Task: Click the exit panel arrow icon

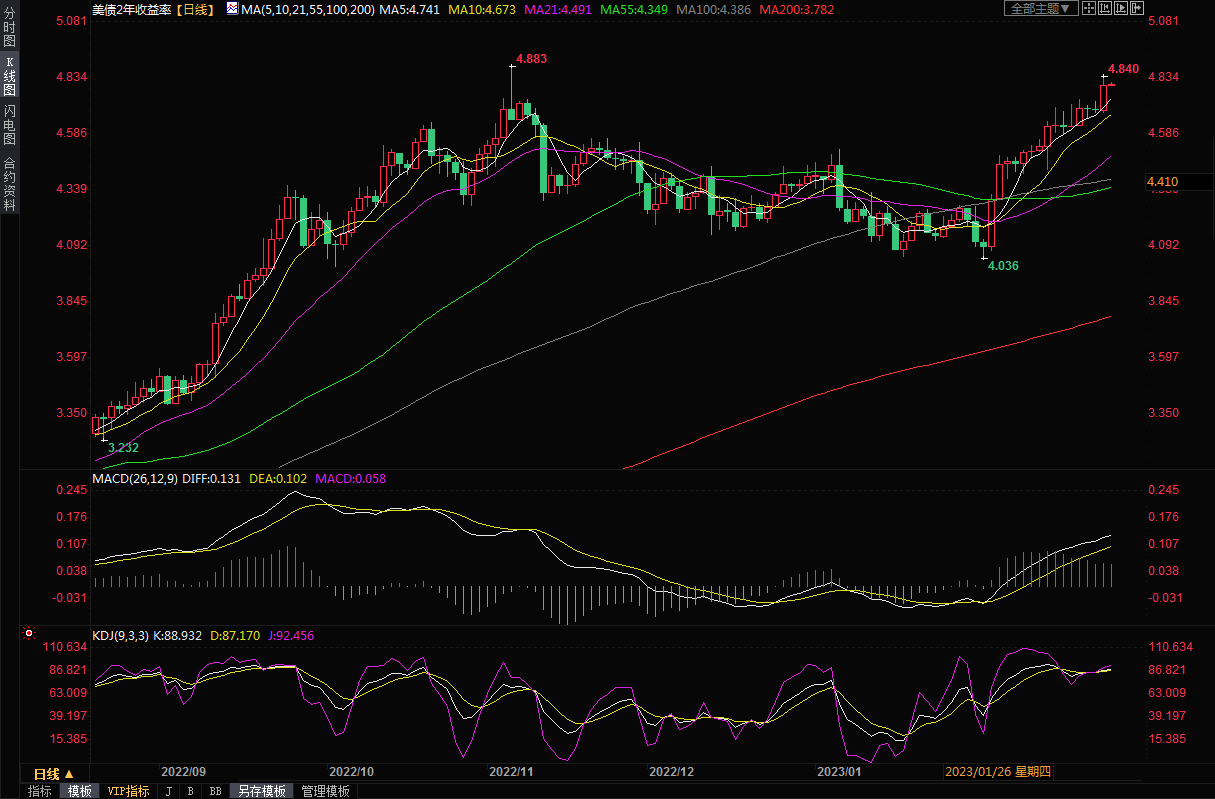Action: 1137,8
